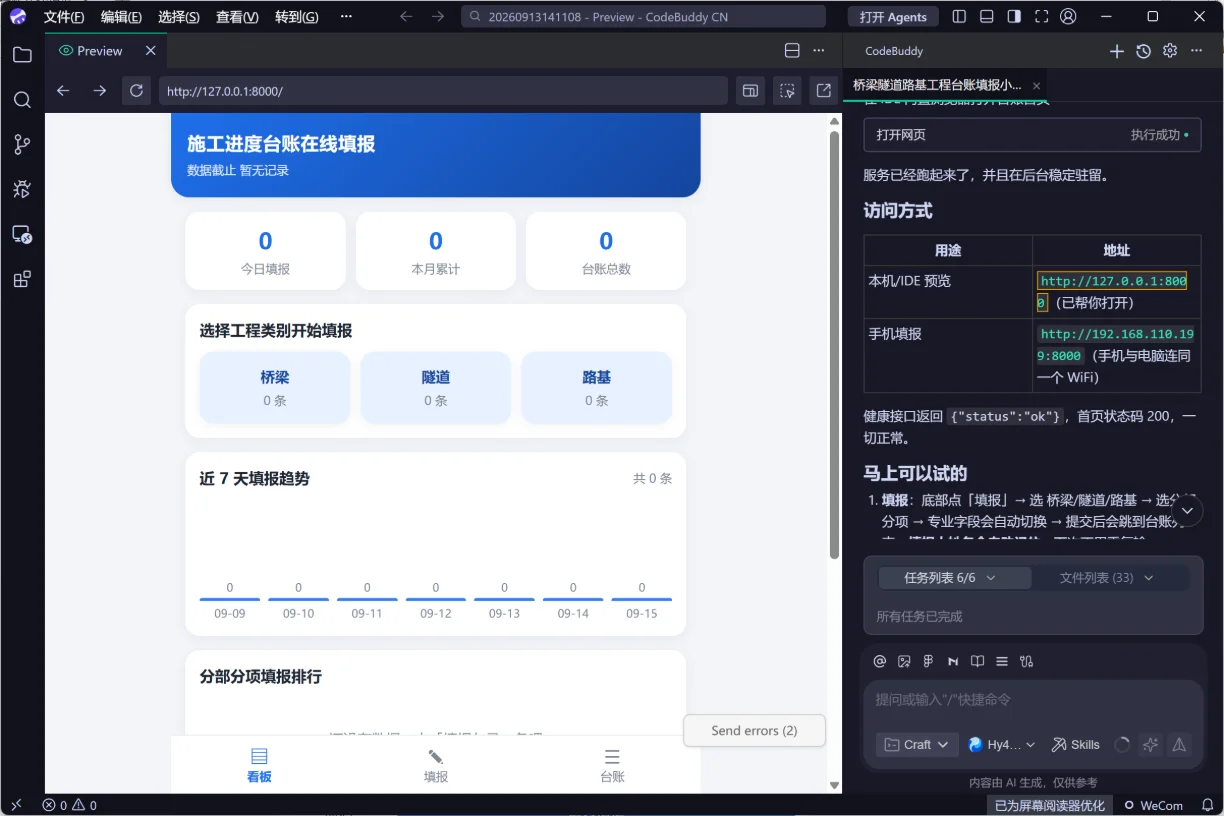Screen dimensions: 1224x816
Task: Expand the 任务列表 6/6 dropdown
Action: 955,578
